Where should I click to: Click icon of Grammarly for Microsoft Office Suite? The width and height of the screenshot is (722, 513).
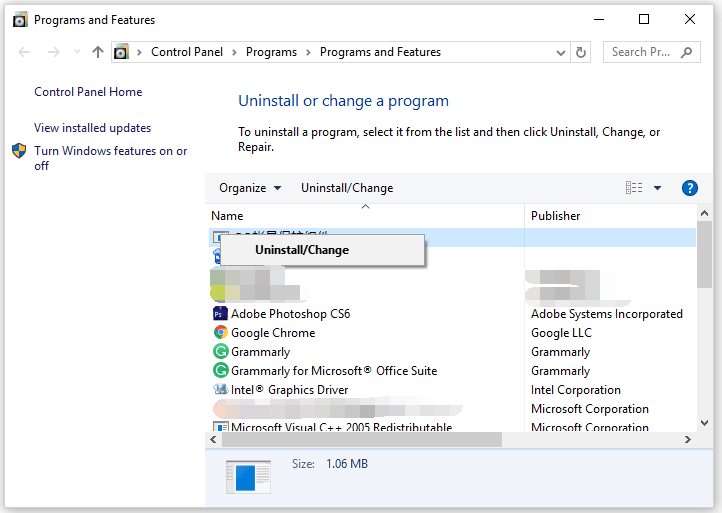[221, 370]
